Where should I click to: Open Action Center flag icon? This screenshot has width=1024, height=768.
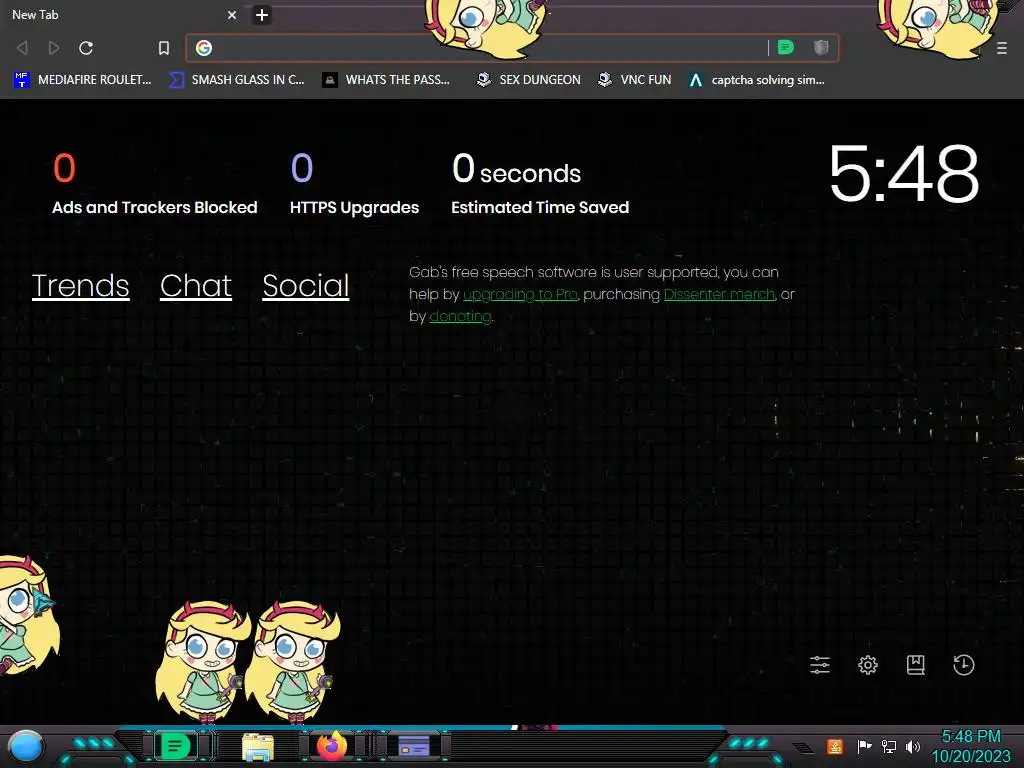click(x=864, y=746)
